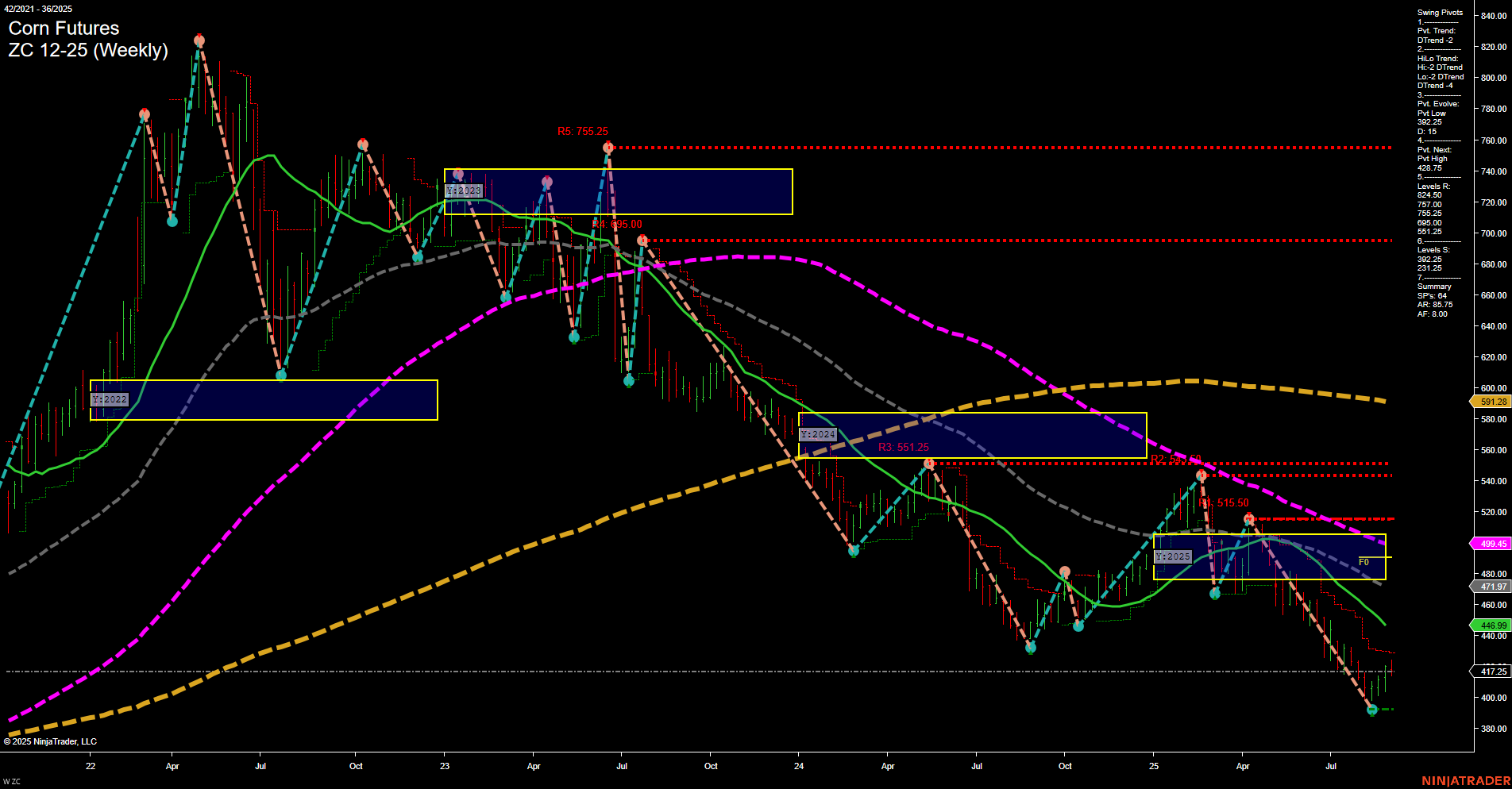Click the 2025 NinjaTrader copyright link

click(x=48, y=741)
